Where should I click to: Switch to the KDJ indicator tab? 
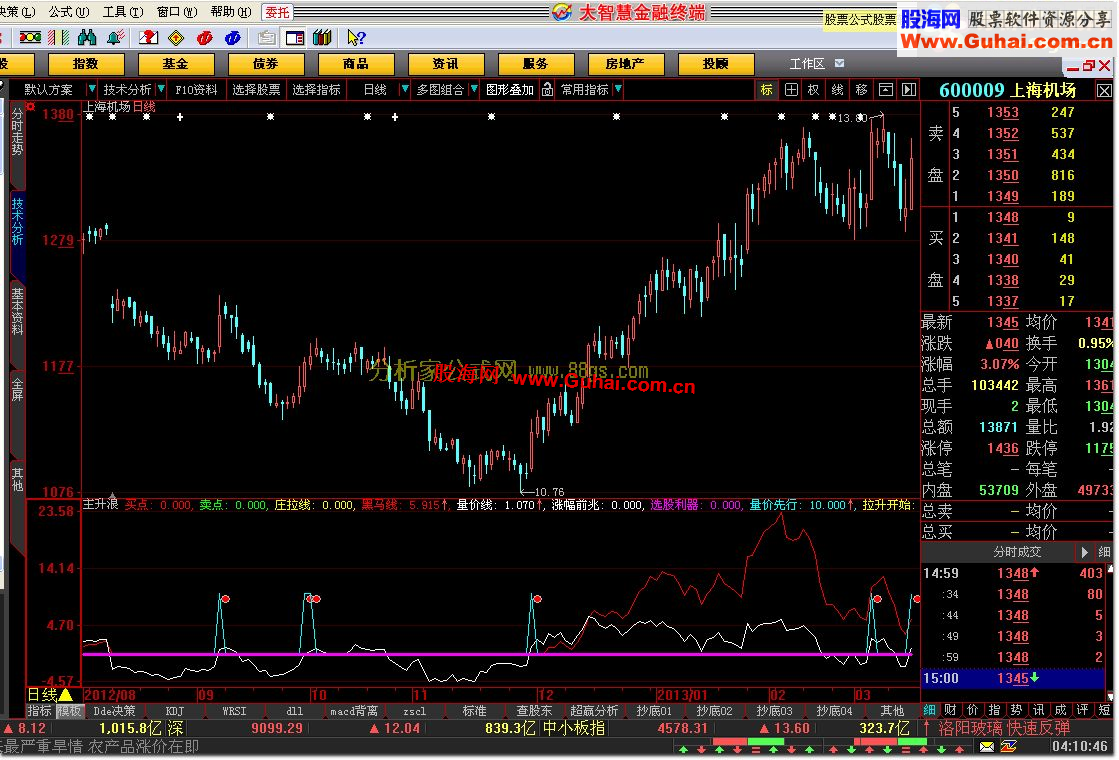(x=175, y=711)
